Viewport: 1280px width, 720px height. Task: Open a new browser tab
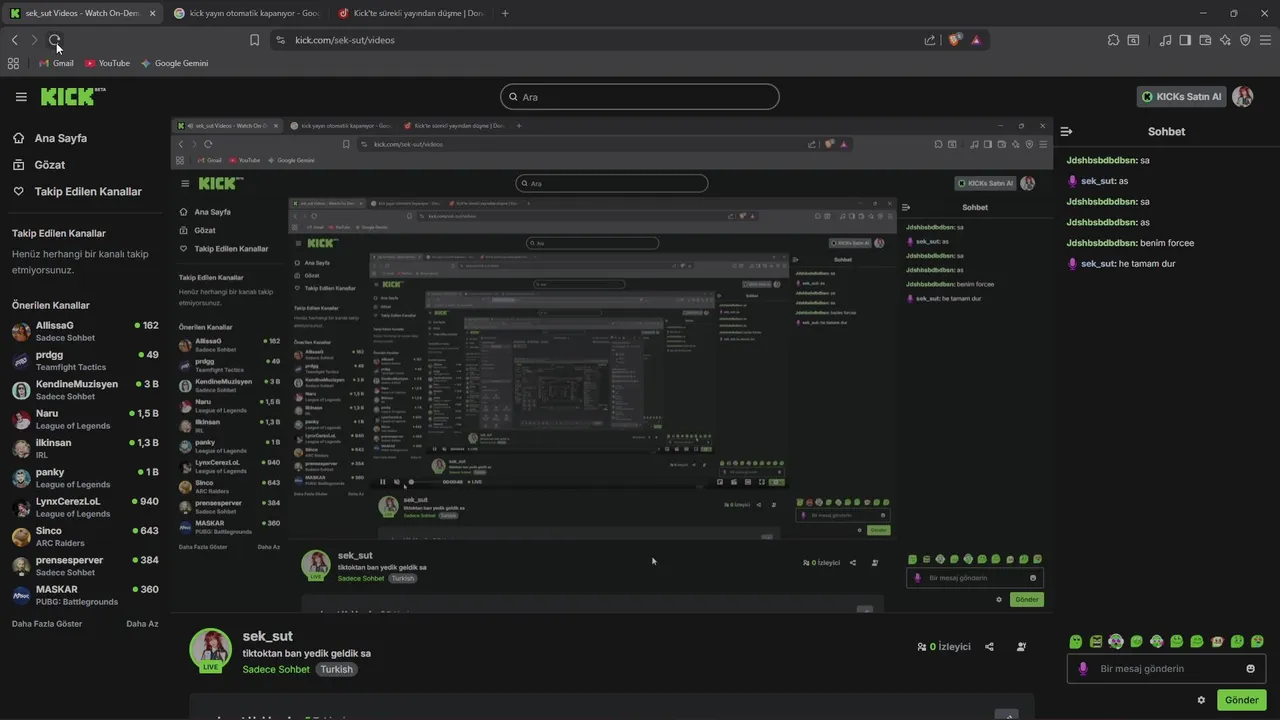[505, 13]
